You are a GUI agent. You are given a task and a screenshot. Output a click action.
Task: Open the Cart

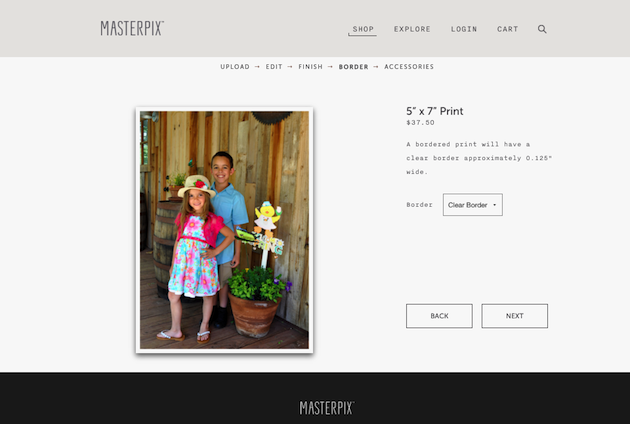[x=507, y=29]
